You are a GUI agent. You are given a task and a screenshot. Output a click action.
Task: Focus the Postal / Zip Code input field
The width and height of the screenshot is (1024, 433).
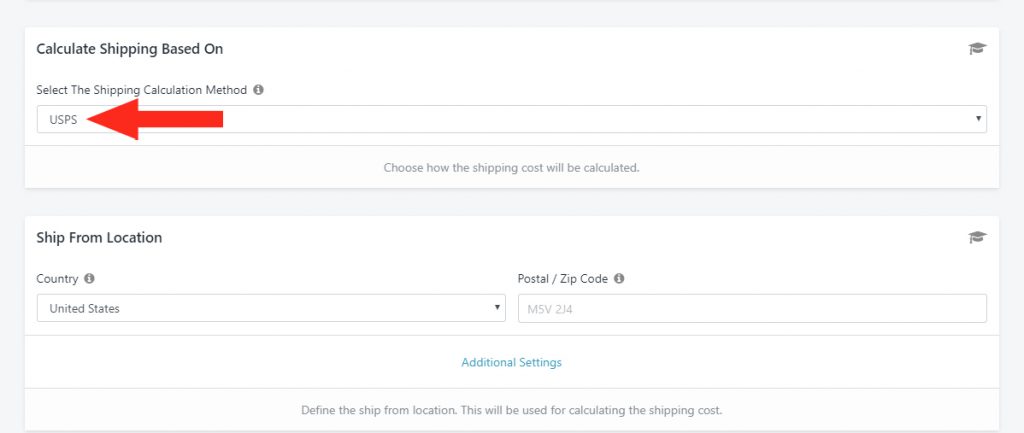point(752,308)
